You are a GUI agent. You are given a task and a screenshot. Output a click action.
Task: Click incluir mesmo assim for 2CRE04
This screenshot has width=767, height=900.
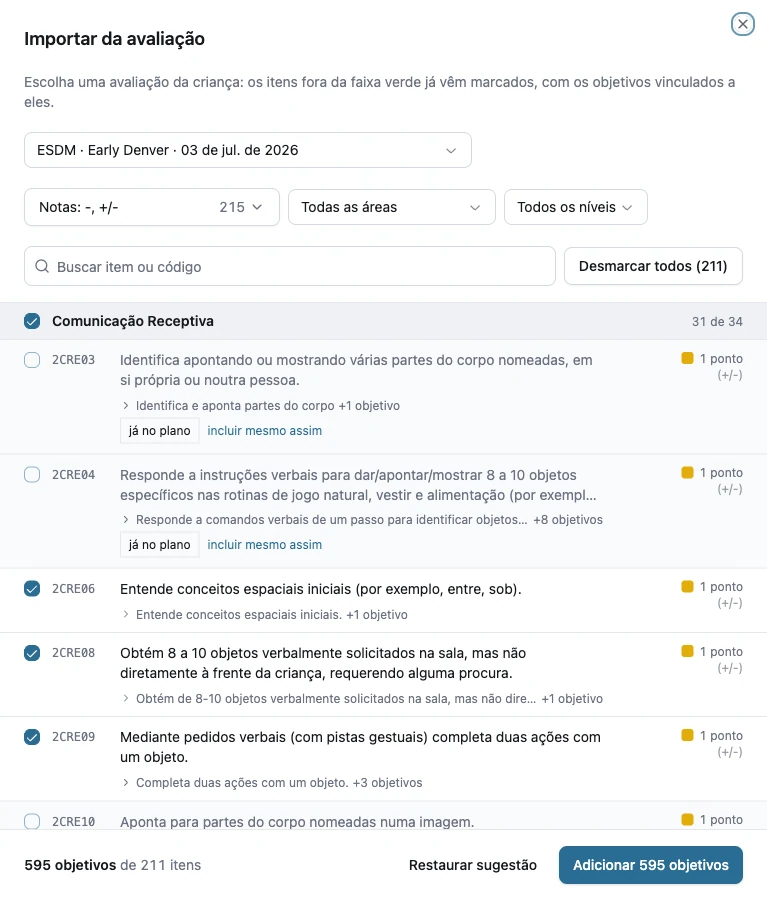click(x=264, y=545)
